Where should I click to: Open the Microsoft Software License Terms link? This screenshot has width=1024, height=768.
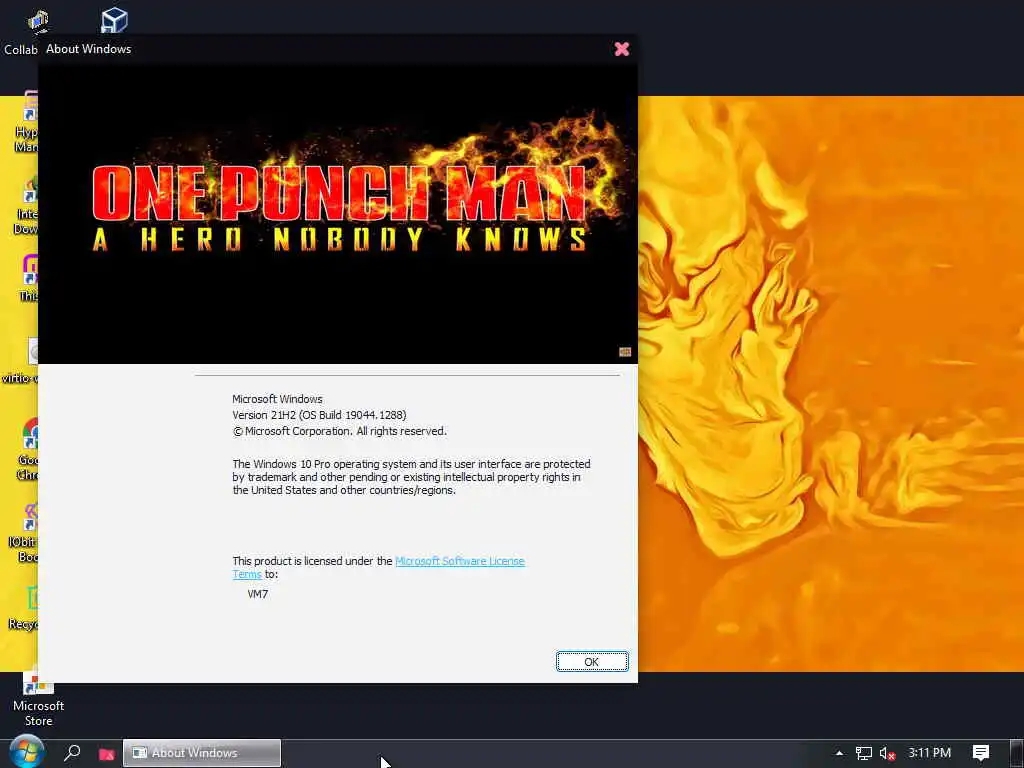460,561
